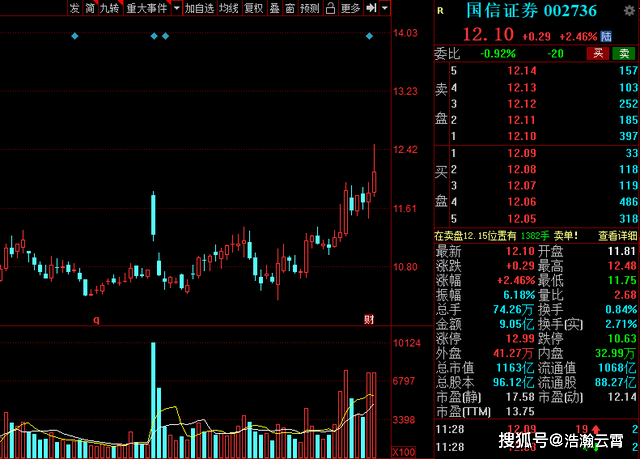Click the X100 volume scale label
The image size is (640, 459).
[404, 452]
